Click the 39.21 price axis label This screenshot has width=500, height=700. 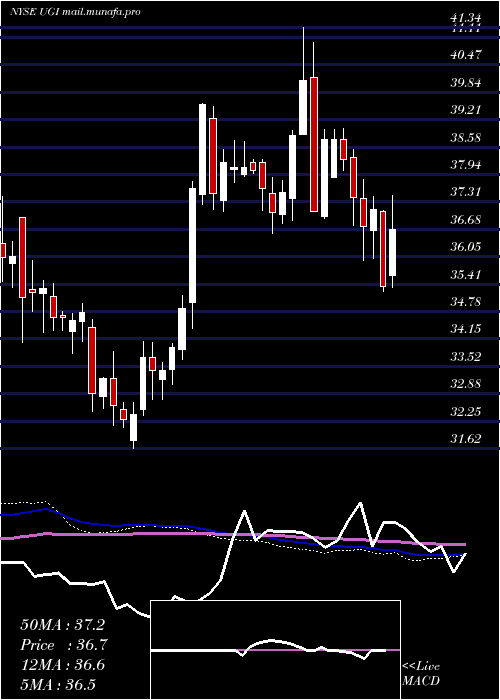tap(466, 110)
